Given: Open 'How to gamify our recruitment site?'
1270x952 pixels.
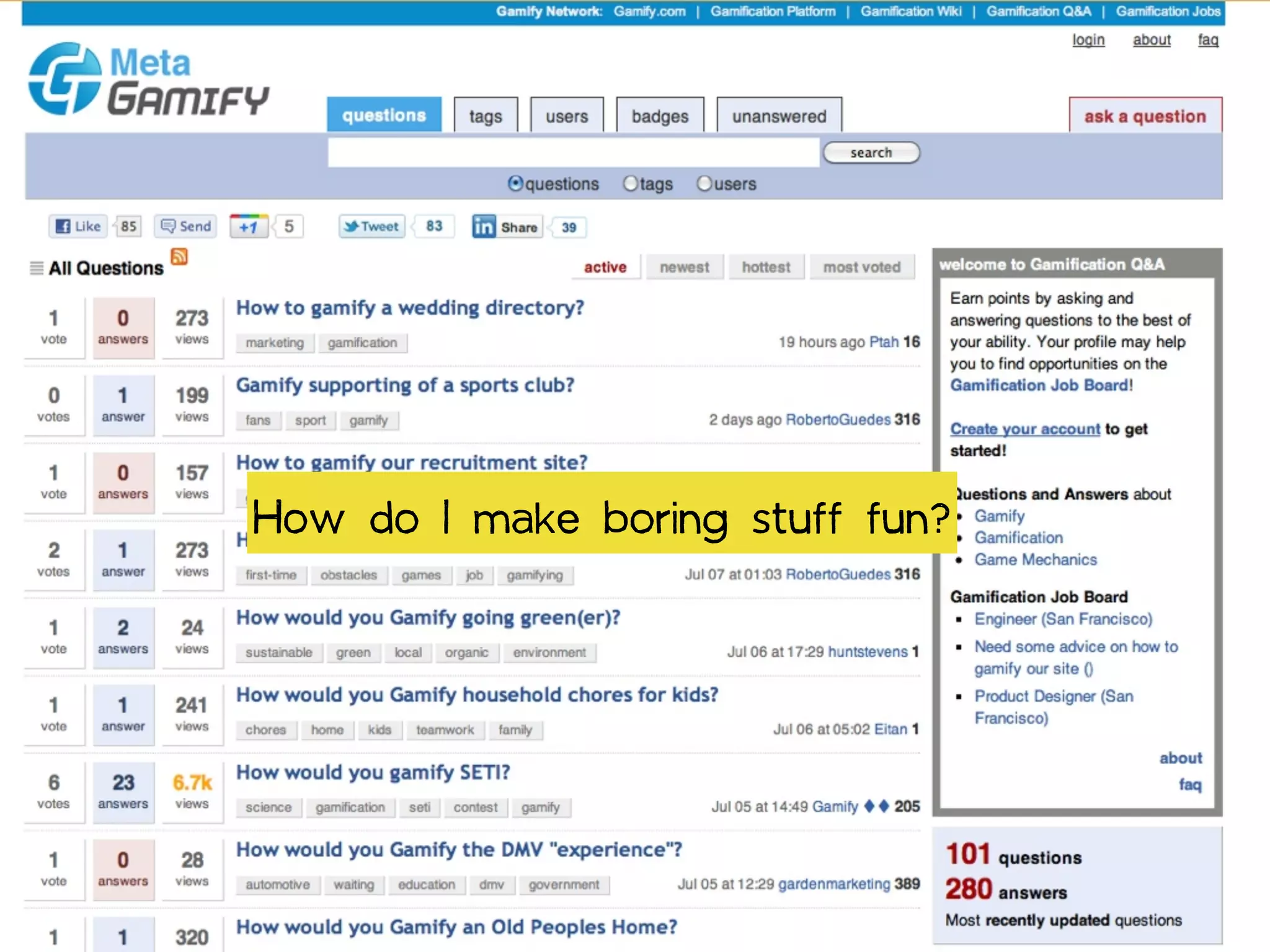Looking at the screenshot, I should 412,462.
